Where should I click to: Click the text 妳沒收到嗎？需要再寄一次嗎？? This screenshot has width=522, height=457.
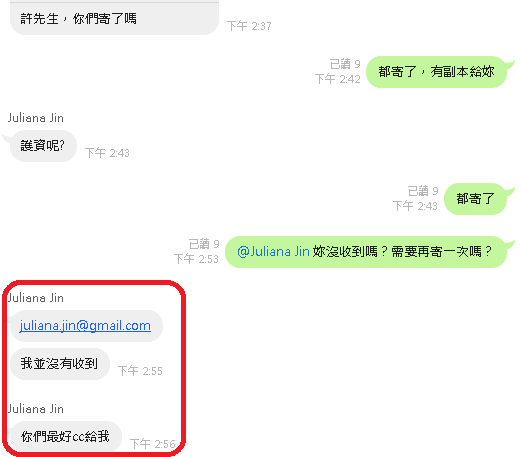click(x=402, y=252)
